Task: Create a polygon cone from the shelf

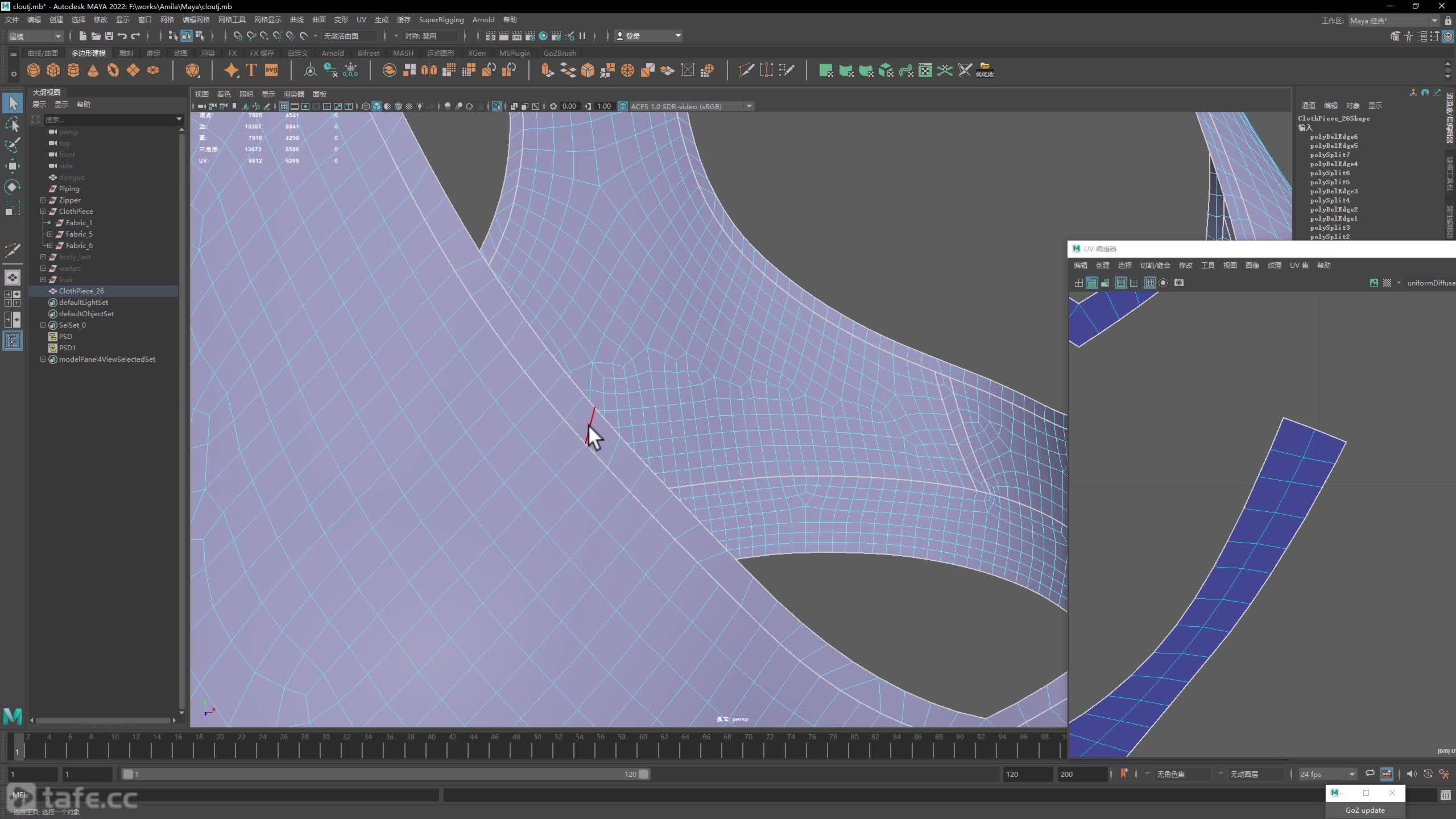Action: (x=93, y=70)
